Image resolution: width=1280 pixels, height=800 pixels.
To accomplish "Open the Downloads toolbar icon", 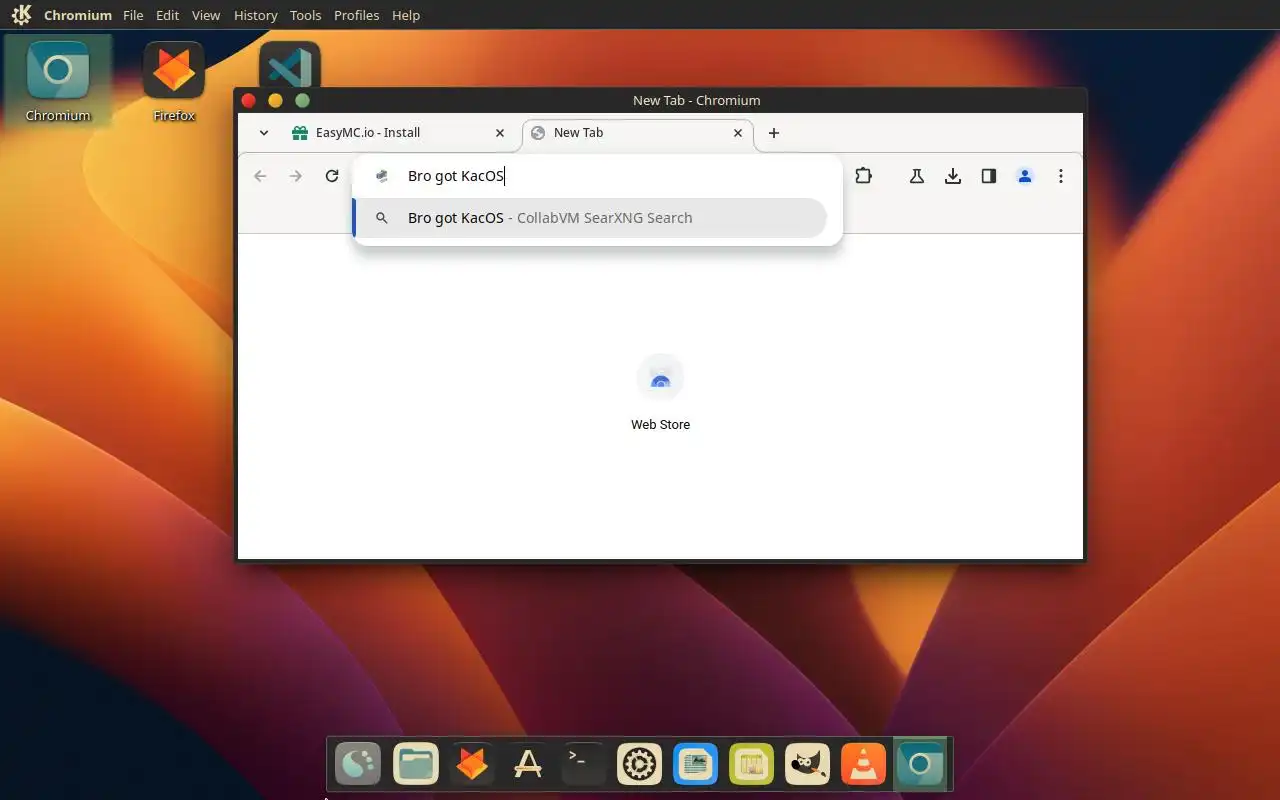I will click(x=953, y=176).
